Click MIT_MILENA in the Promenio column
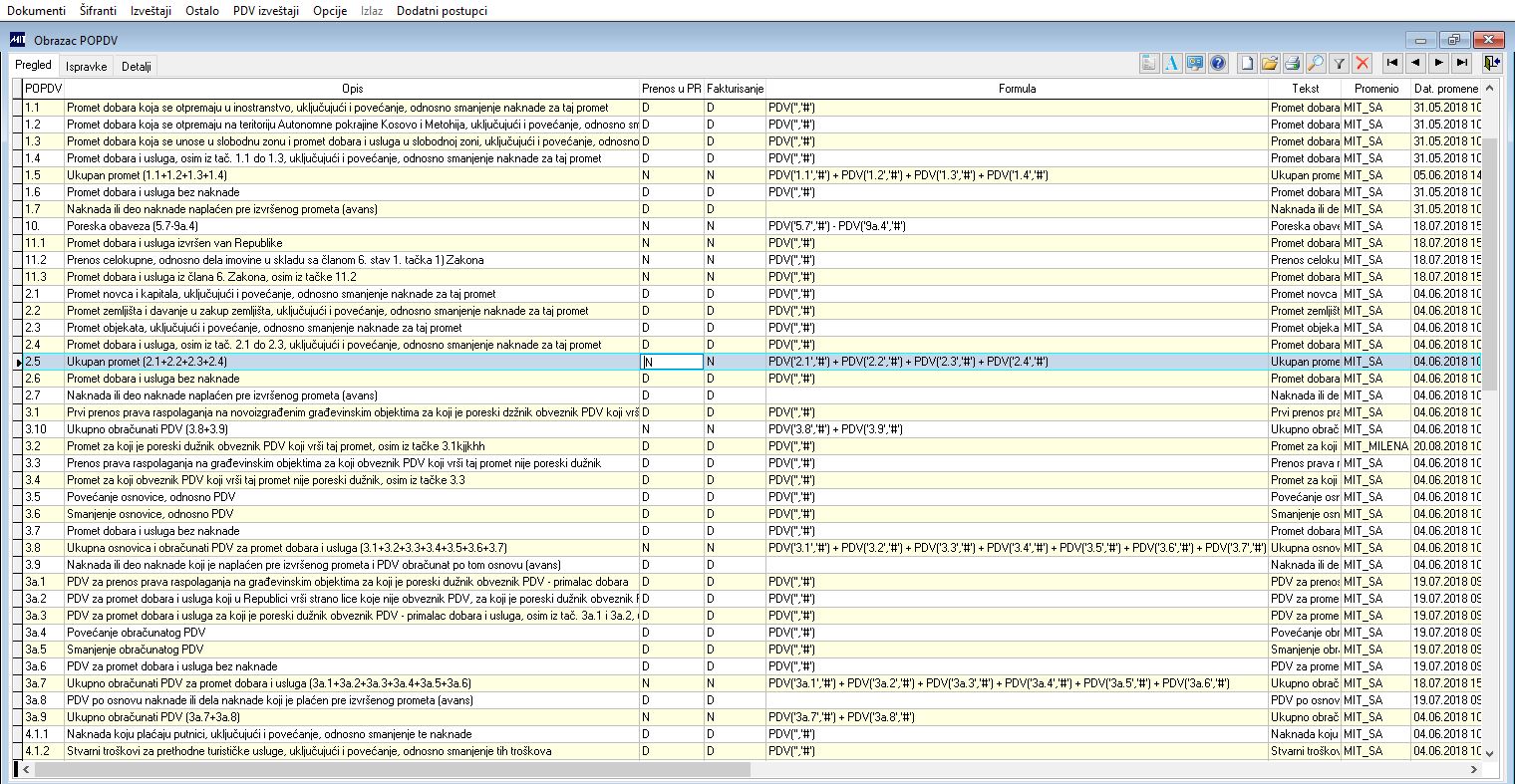The image size is (1515, 784). pos(1375,446)
